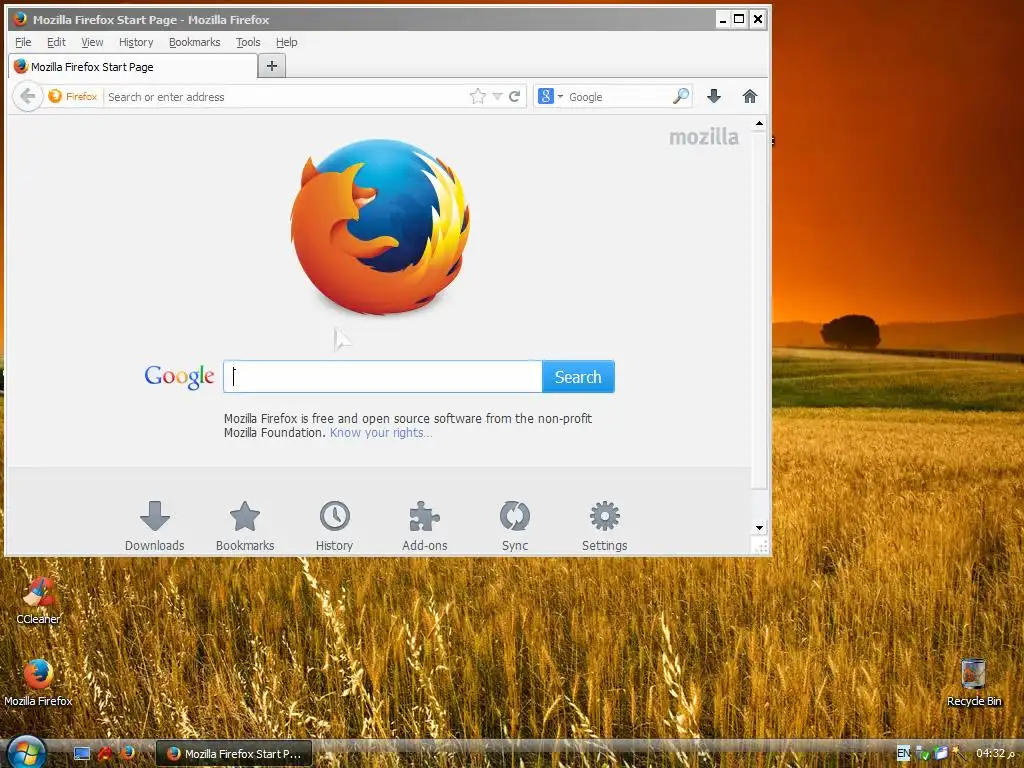Viewport: 1024px width, 768px height.
Task: Open the toolbar Downloads arrow button
Action: click(x=714, y=97)
